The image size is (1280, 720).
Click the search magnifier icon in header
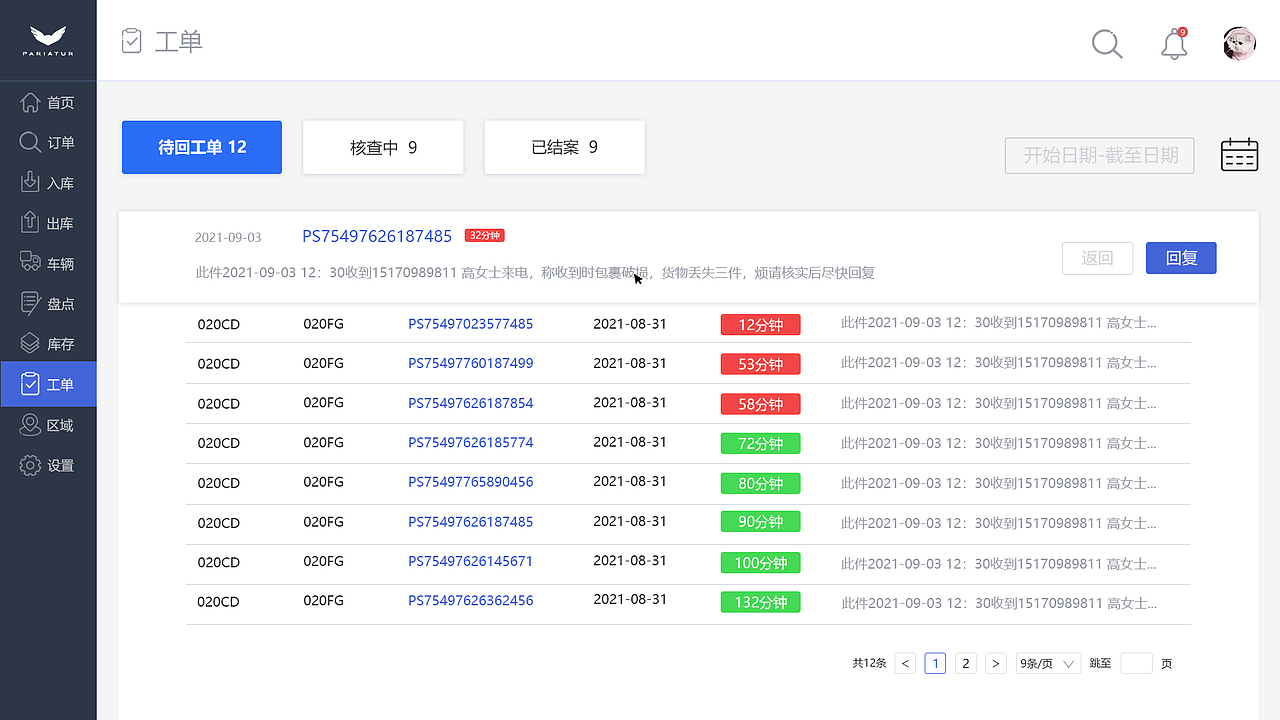click(1107, 44)
